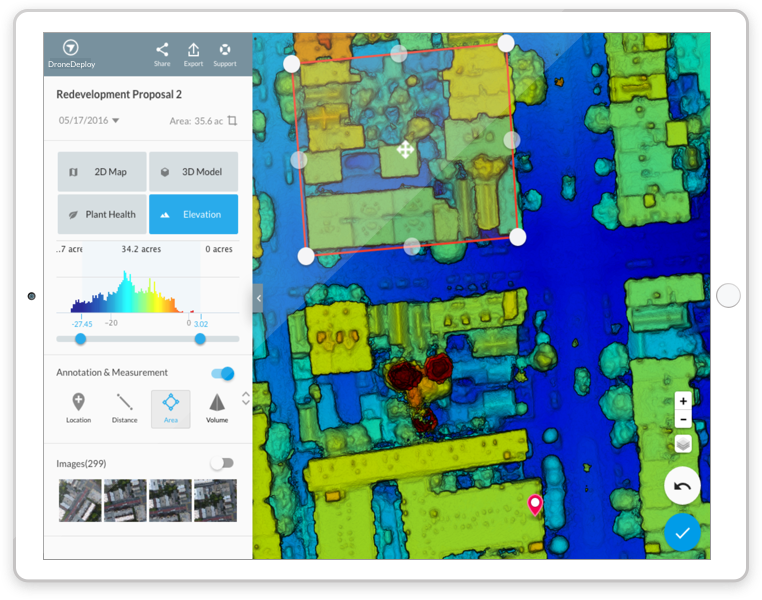The width and height of the screenshot is (762, 600).
Task: Click the DroneDeploy logo icon
Action: coord(70,48)
